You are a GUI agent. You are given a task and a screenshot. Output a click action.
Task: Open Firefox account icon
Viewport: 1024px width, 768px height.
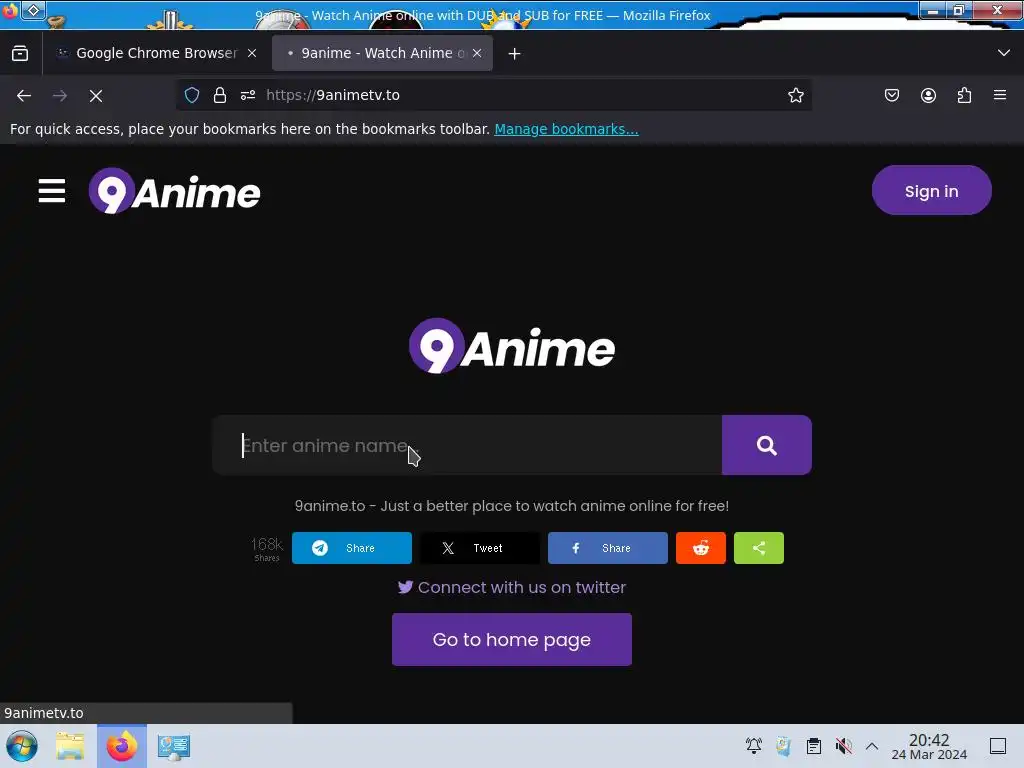coord(928,95)
